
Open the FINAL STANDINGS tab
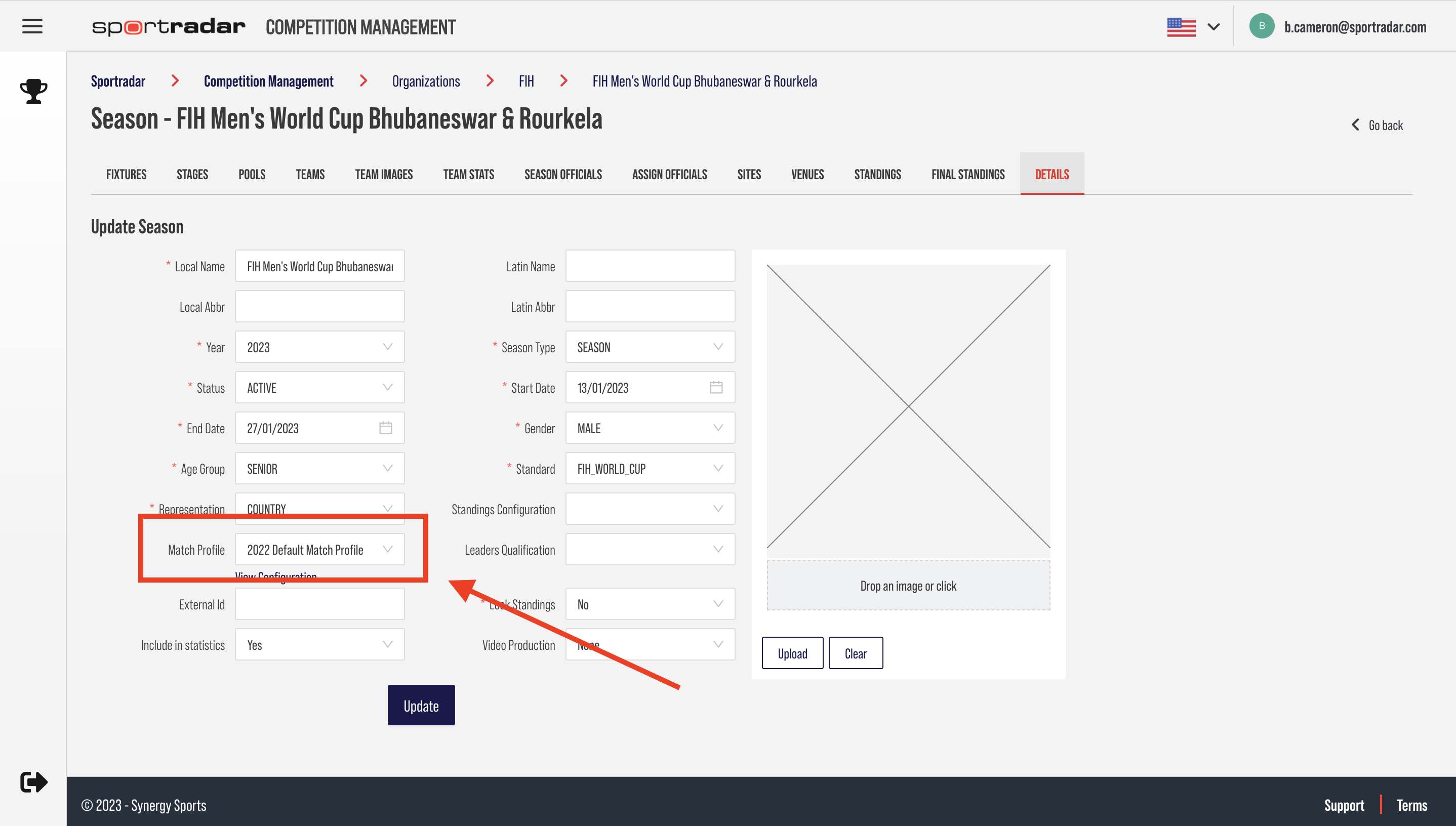click(968, 174)
